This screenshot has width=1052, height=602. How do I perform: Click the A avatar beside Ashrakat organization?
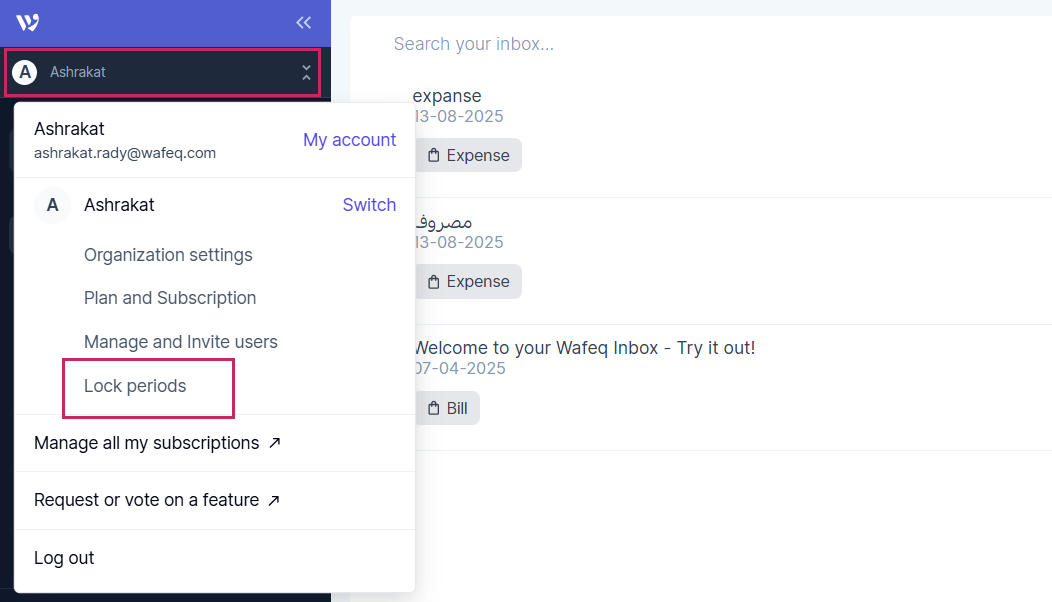(x=53, y=205)
